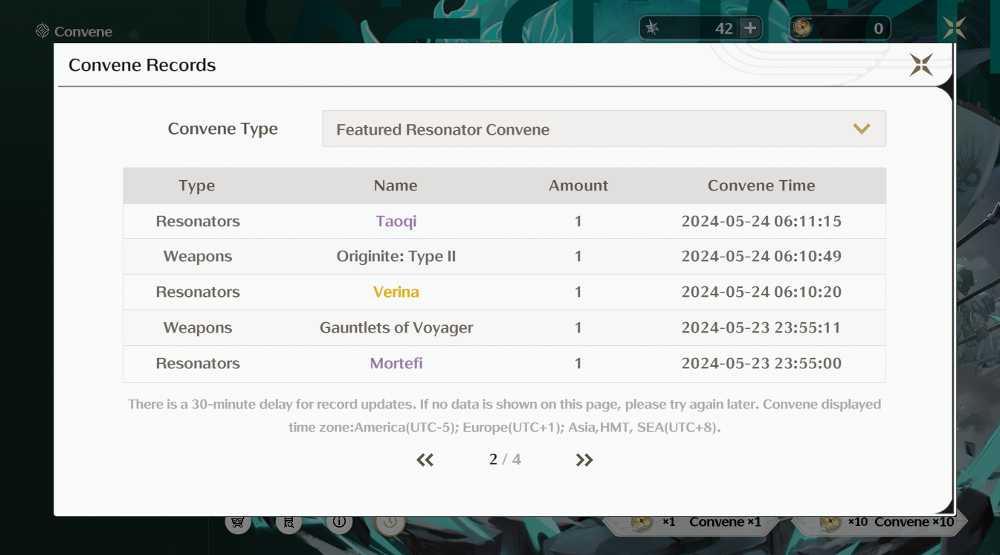Click the Astrite amount 42
1000x555 pixels.
pos(723,28)
